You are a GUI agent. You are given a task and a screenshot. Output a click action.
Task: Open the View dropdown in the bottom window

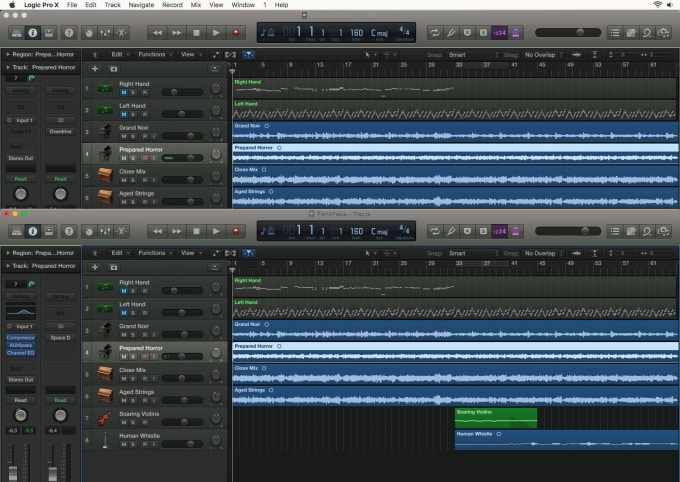click(191, 252)
